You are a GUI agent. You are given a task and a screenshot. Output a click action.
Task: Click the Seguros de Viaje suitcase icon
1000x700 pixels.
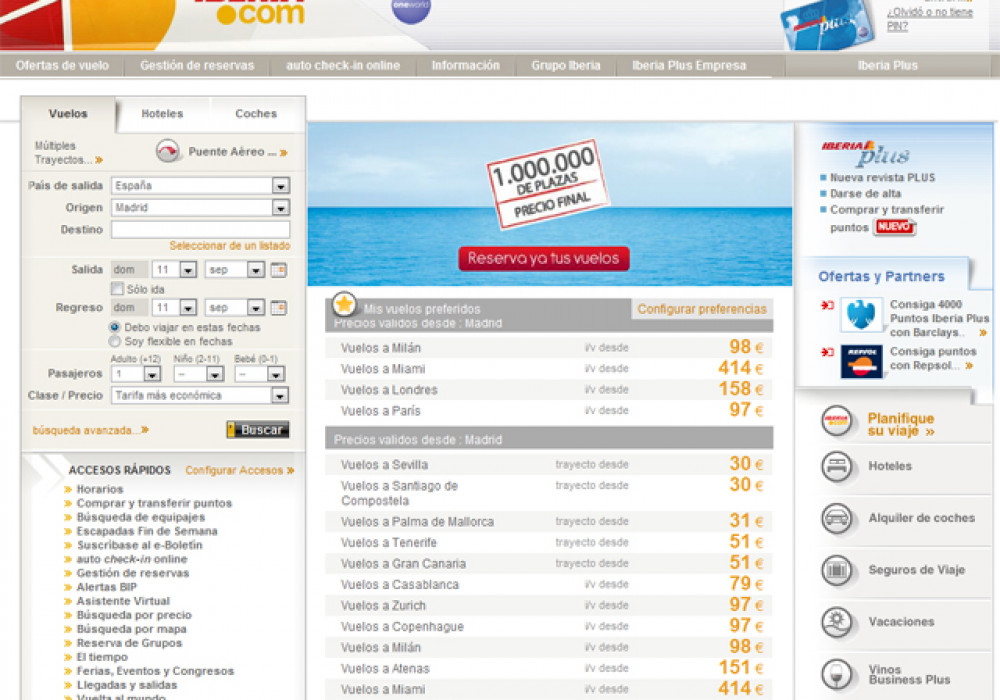pos(836,570)
